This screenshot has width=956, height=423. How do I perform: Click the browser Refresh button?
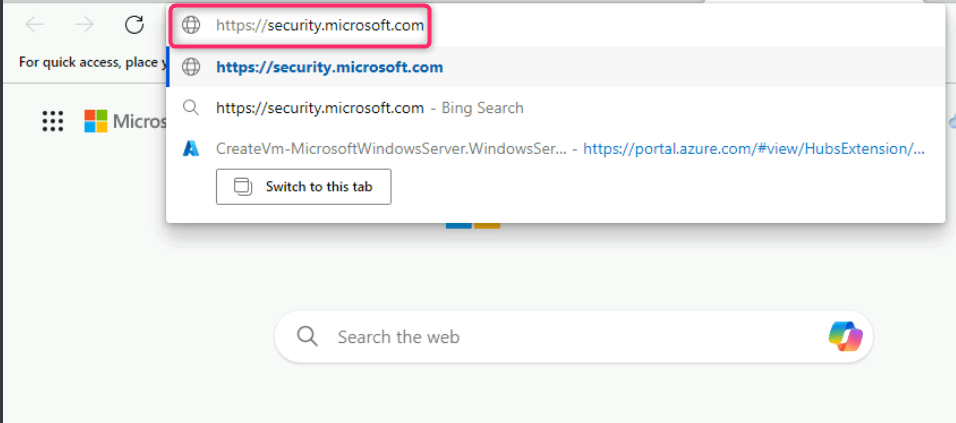tap(134, 25)
